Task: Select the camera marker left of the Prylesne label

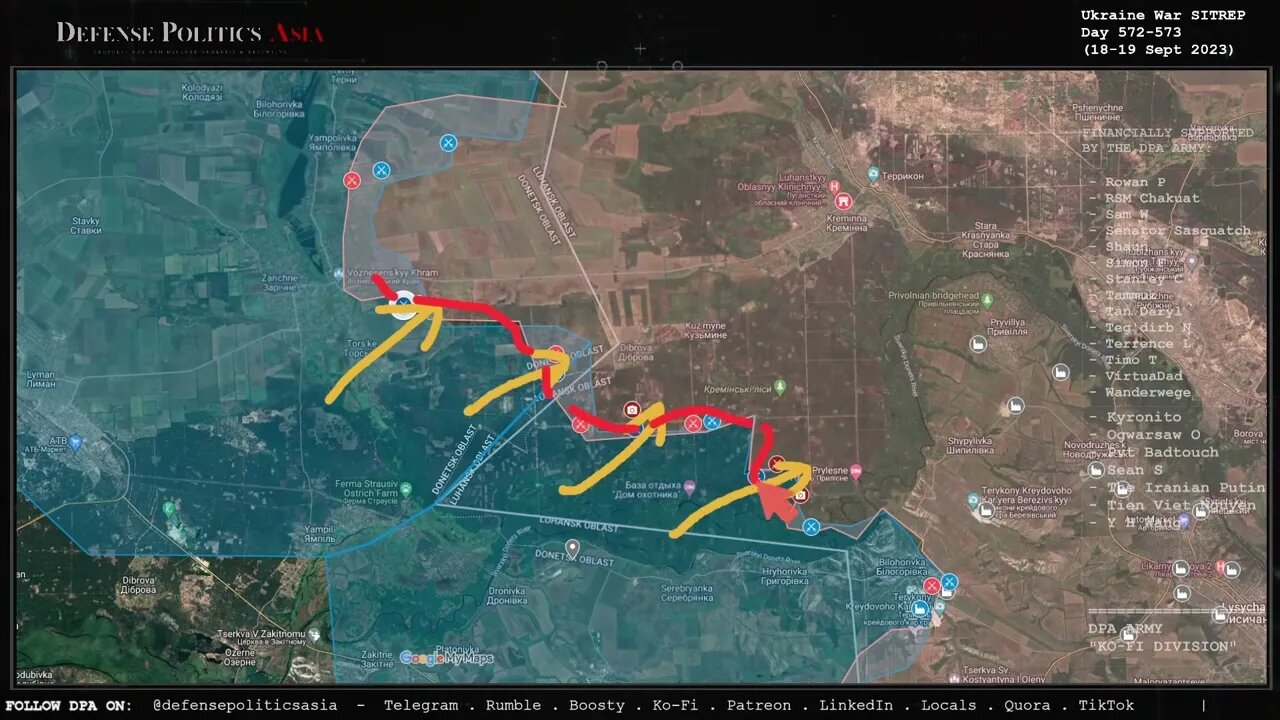Action: tap(801, 495)
